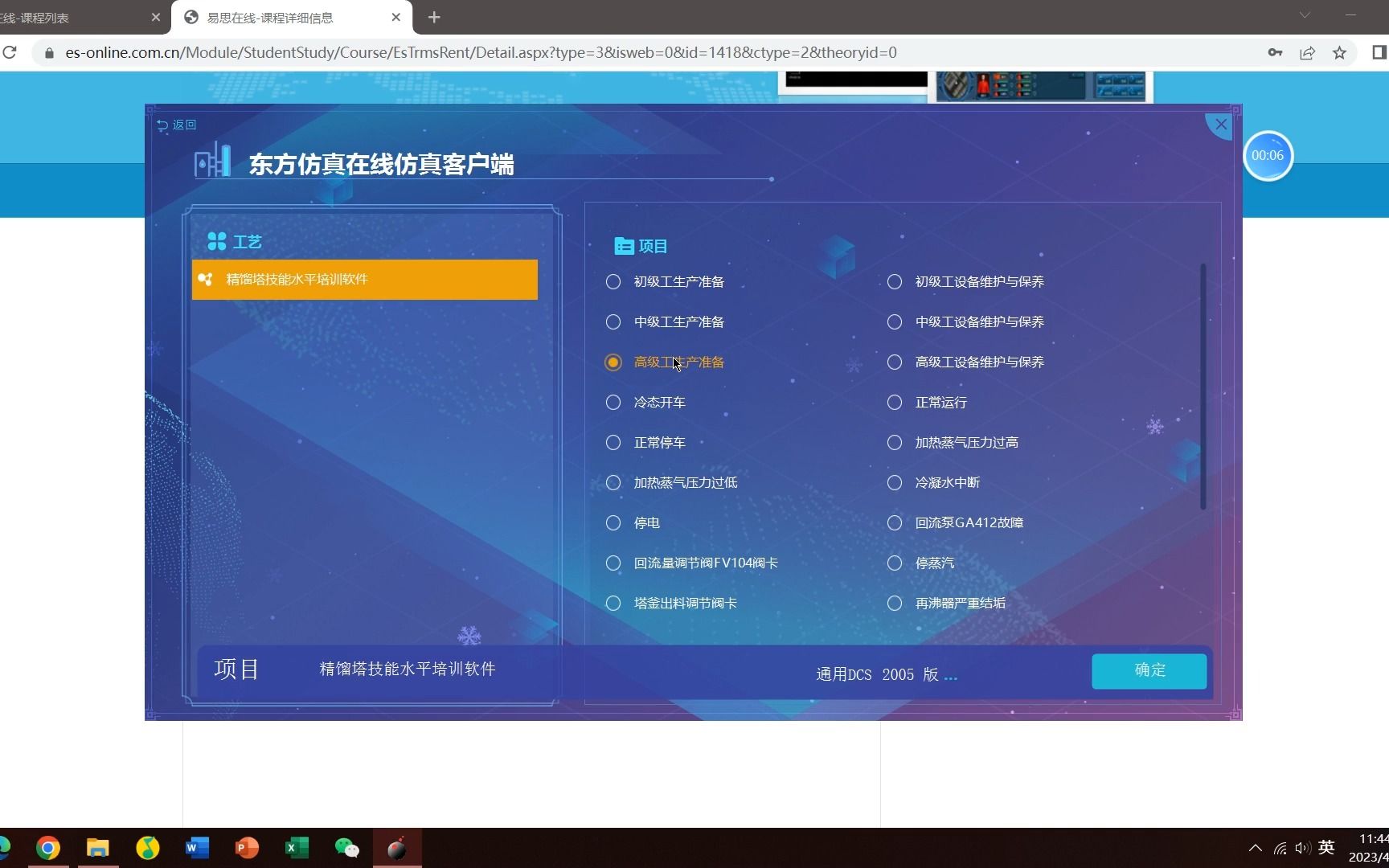Bookmark this page with star icon

coord(1339,52)
